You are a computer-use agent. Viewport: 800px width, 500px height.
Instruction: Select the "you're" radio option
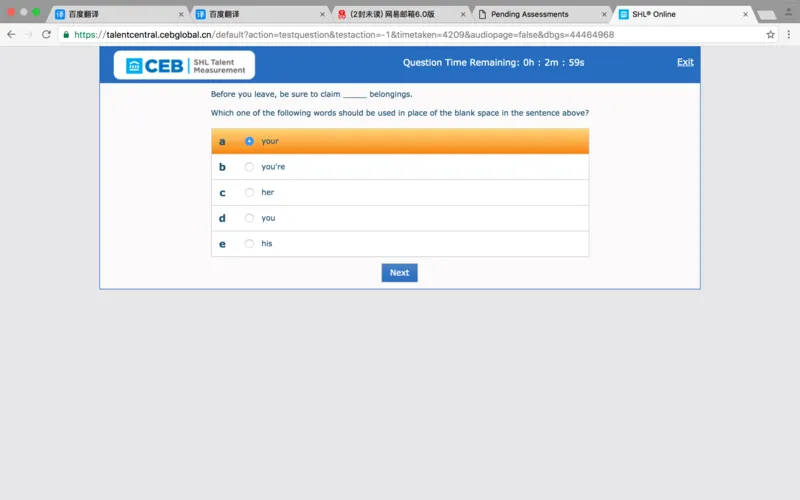click(249, 167)
